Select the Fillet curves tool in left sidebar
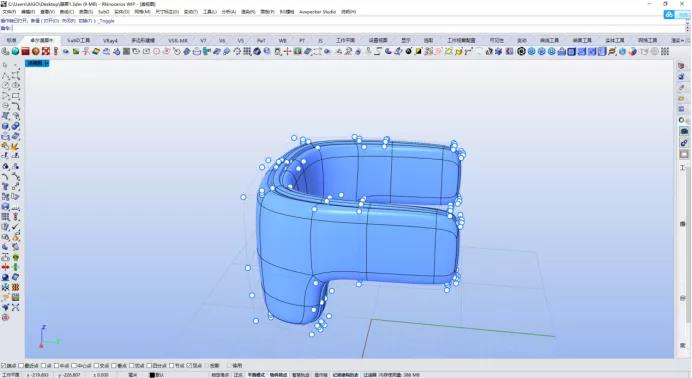The height and width of the screenshot is (378, 692). pyautogui.click(x=15, y=106)
